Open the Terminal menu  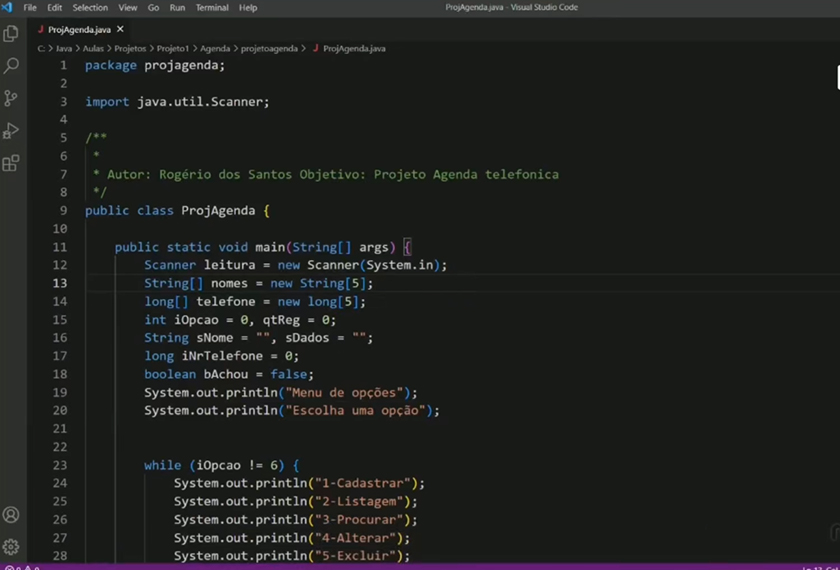pos(212,8)
